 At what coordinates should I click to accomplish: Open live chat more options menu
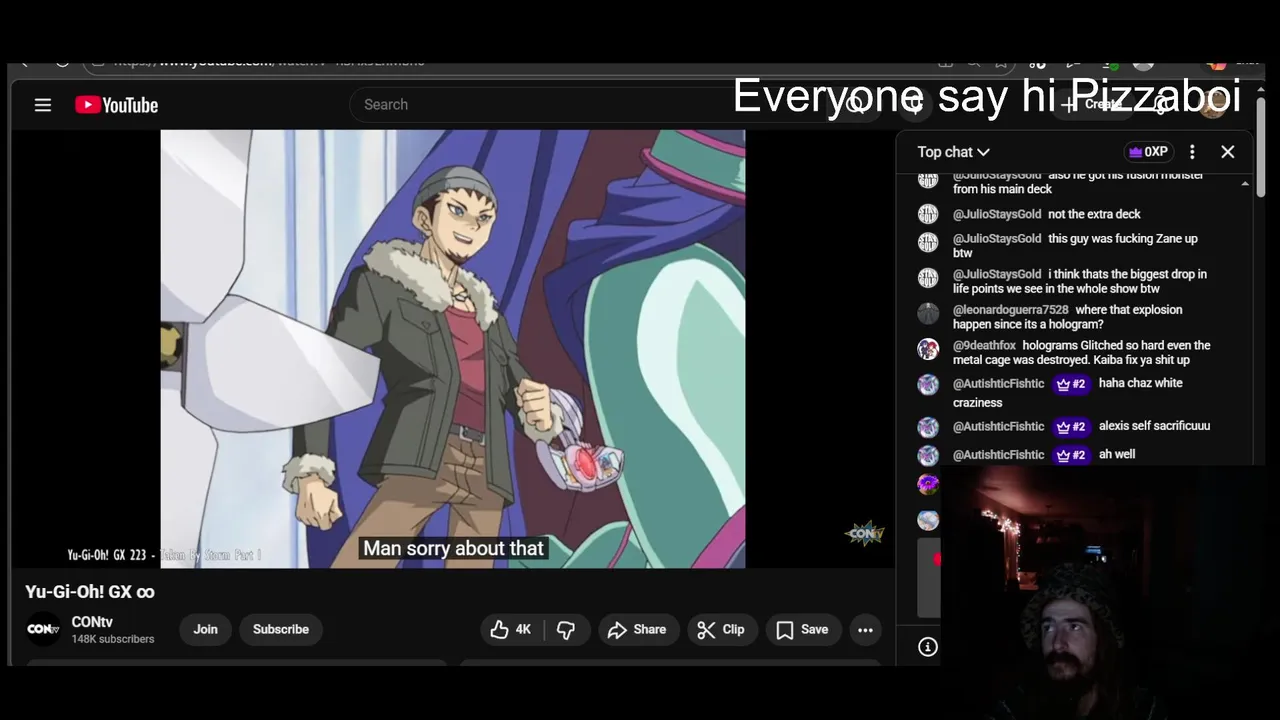[x=1192, y=152]
